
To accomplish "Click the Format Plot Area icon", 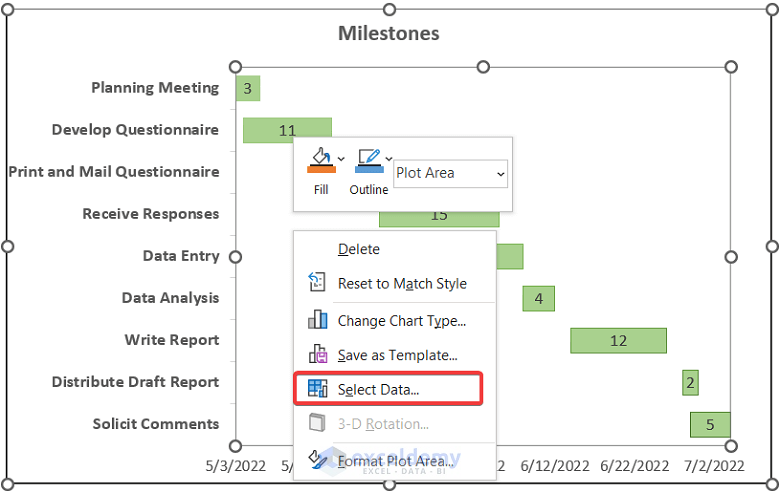I will [x=317, y=459].
